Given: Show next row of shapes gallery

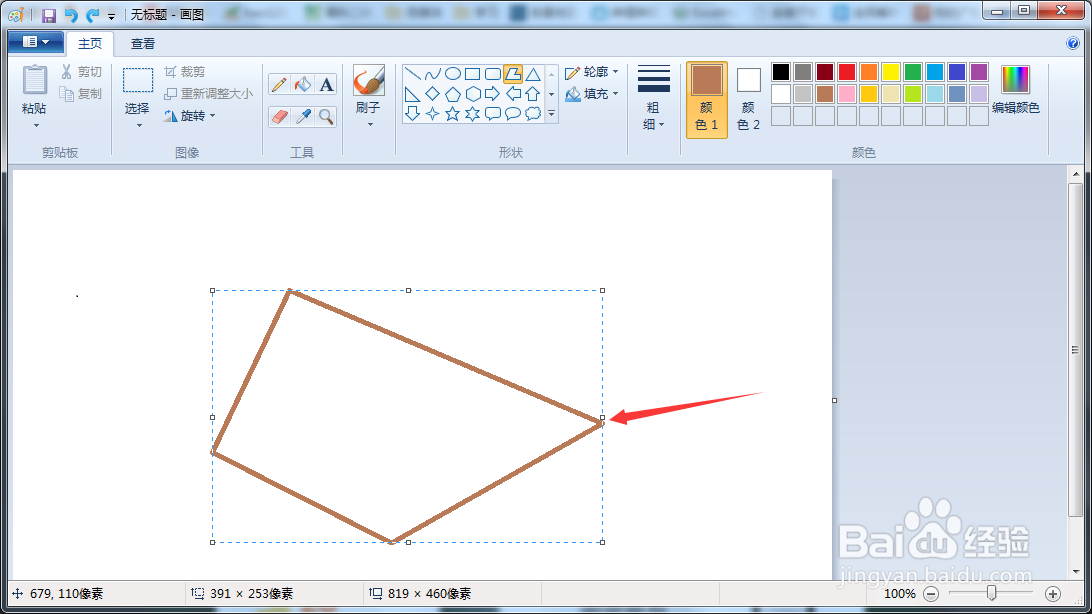Looking at the screenshot, I should 552,94.
